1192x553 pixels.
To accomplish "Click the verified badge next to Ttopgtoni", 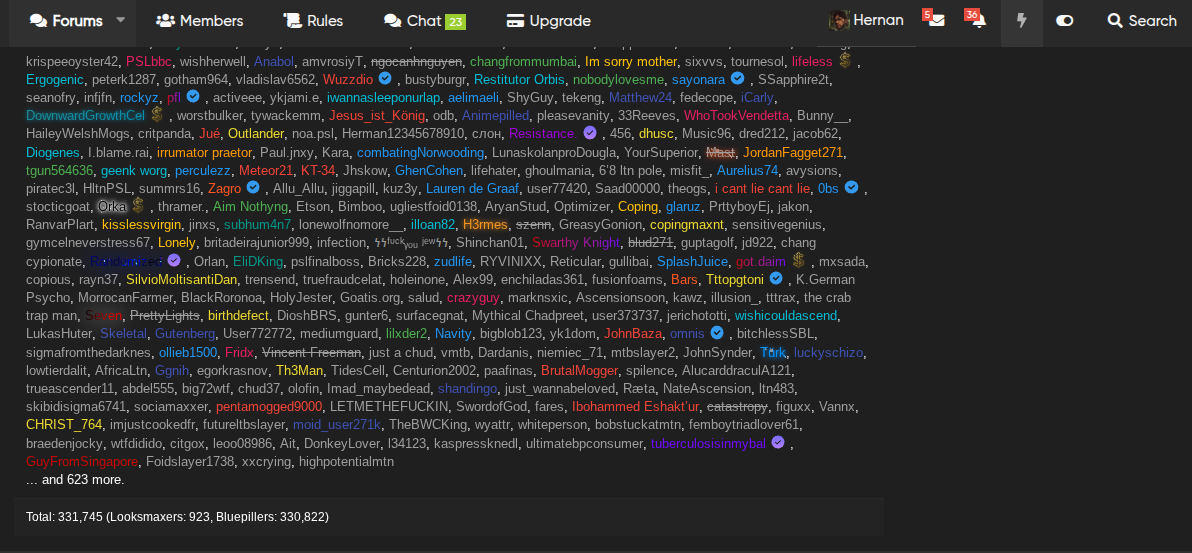I will [x=775, y=278].
